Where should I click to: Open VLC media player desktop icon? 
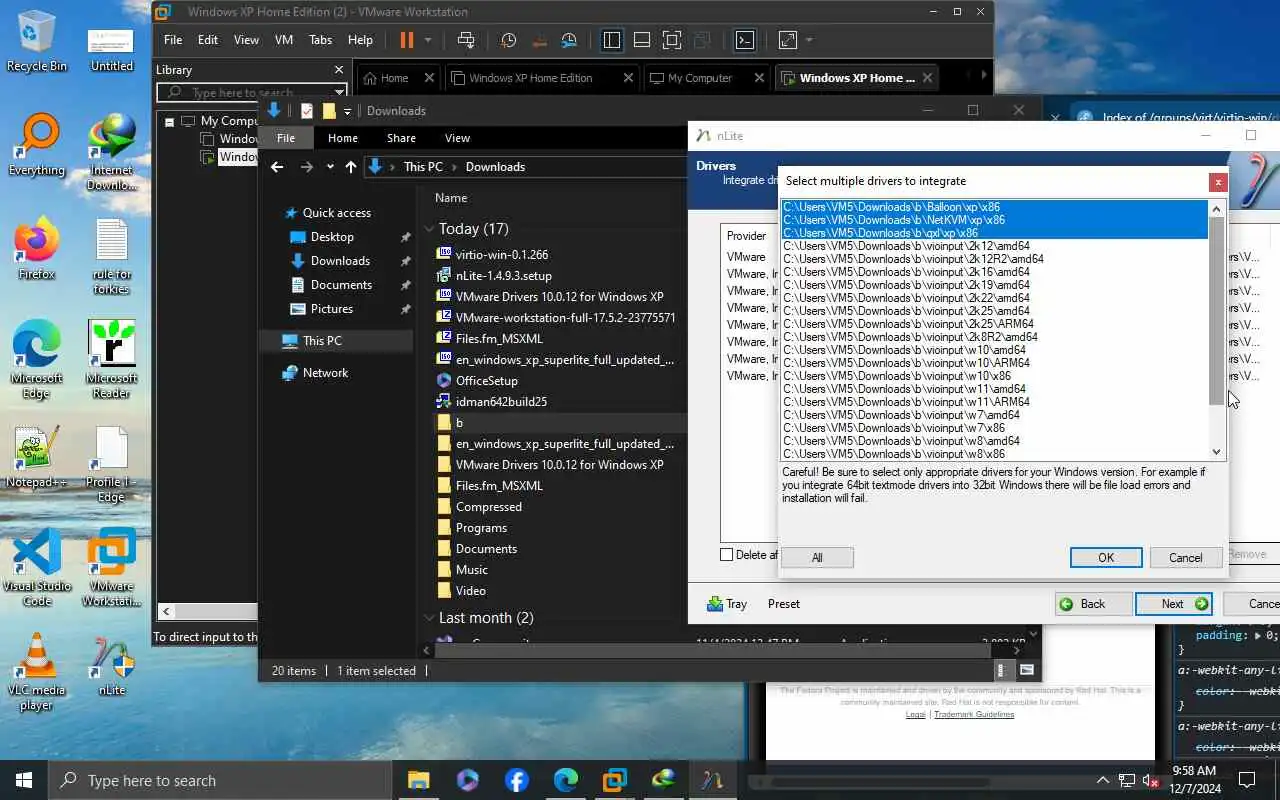click(37, 670)
